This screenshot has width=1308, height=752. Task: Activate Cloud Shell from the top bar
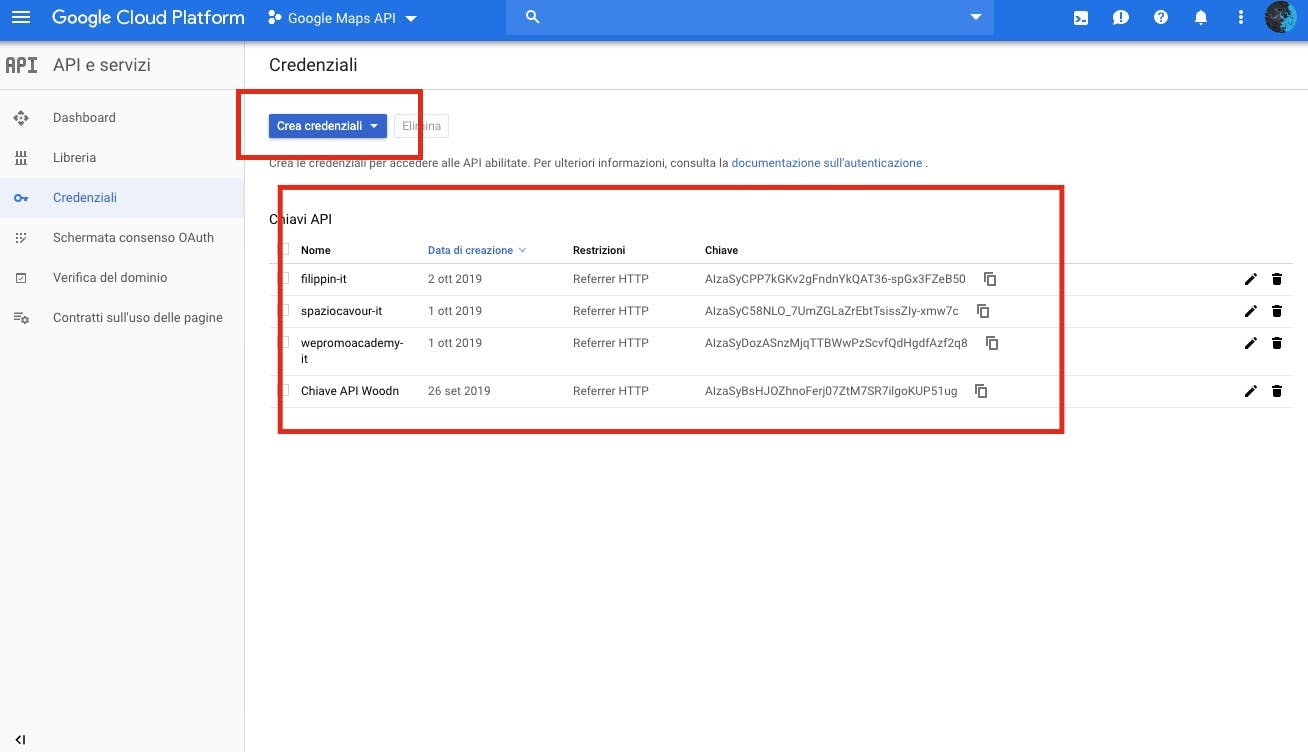(1080, 17)
